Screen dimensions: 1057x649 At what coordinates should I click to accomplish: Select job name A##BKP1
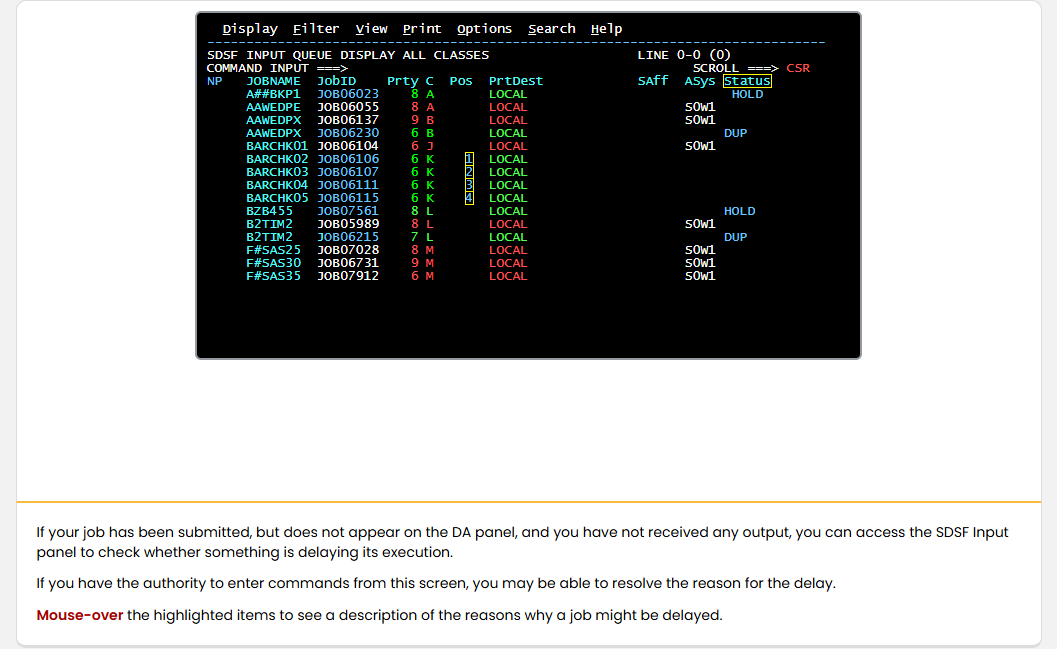[273, 94]
